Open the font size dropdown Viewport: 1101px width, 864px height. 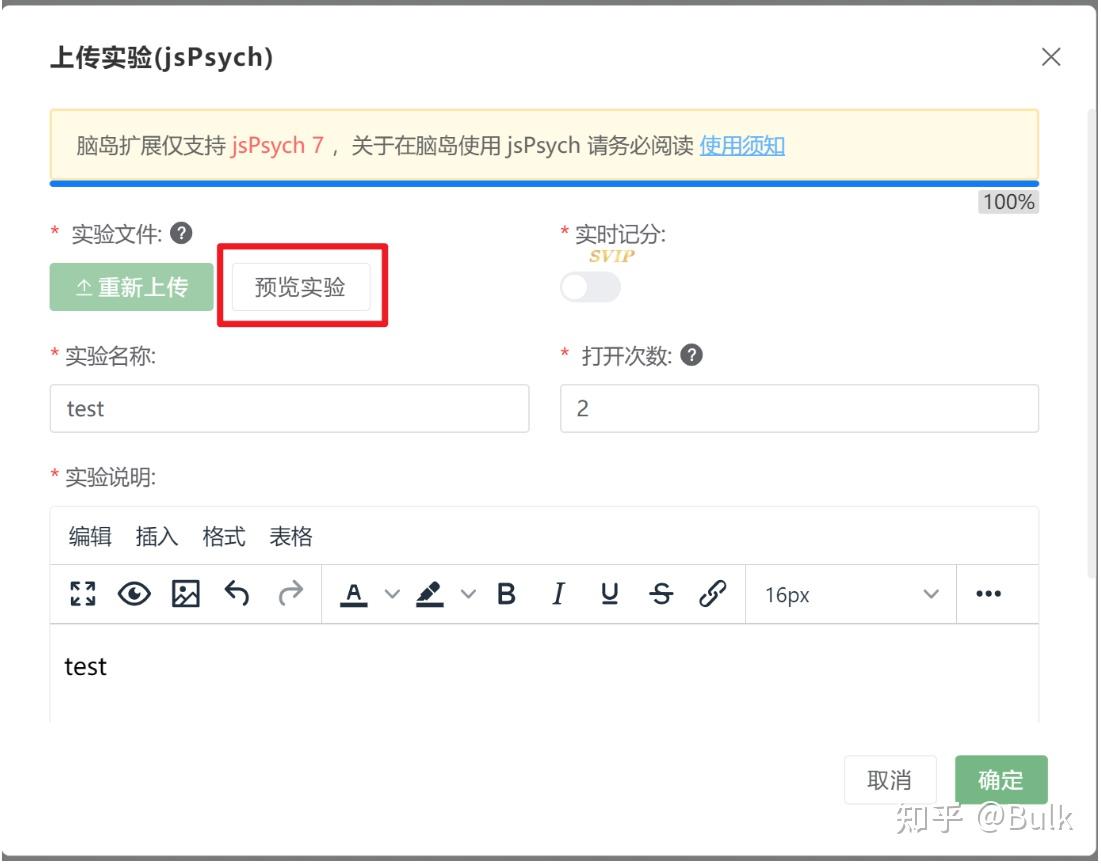point(851,593)
